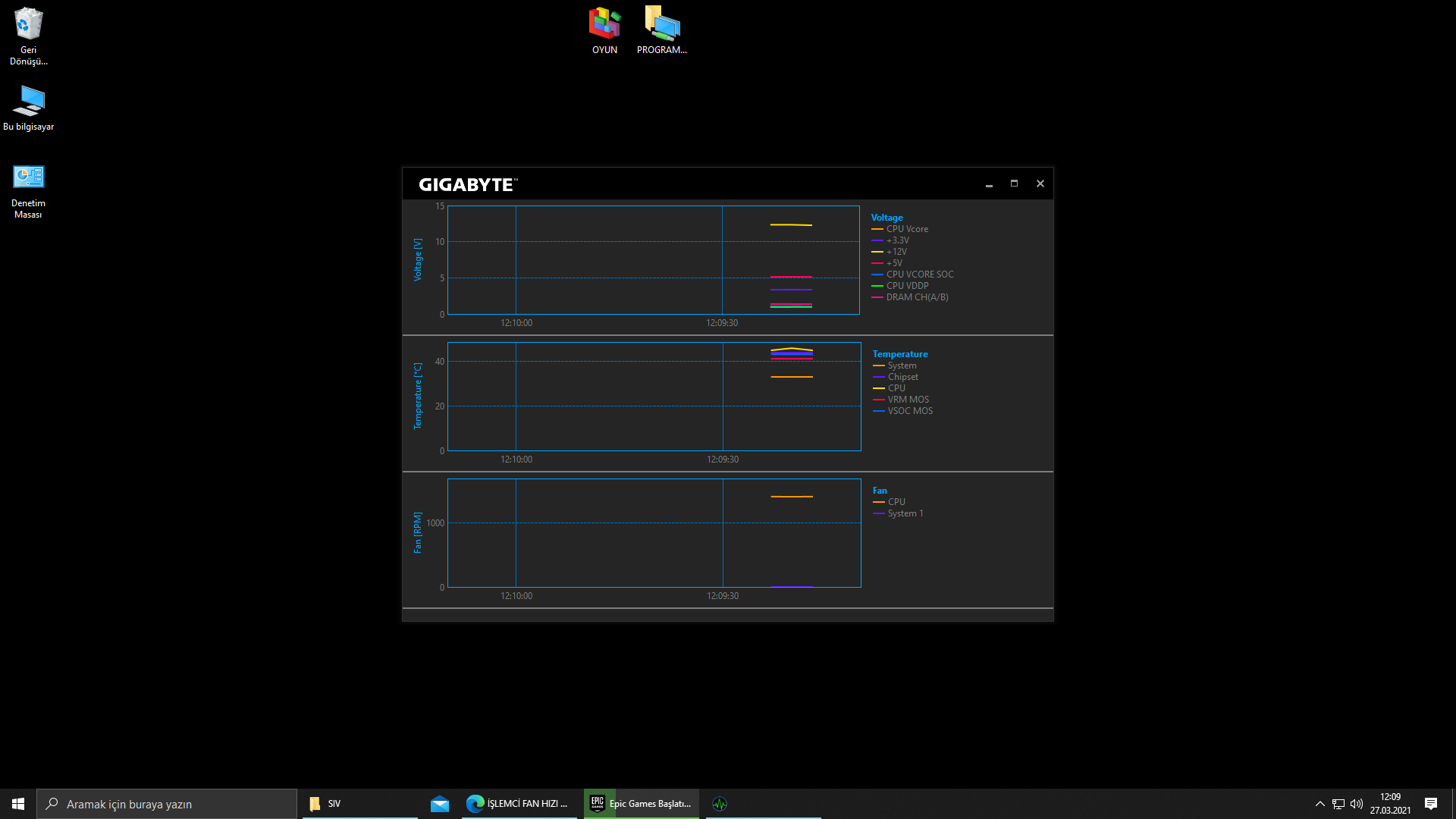Select CPU in Fan legend

click(890, 501)
